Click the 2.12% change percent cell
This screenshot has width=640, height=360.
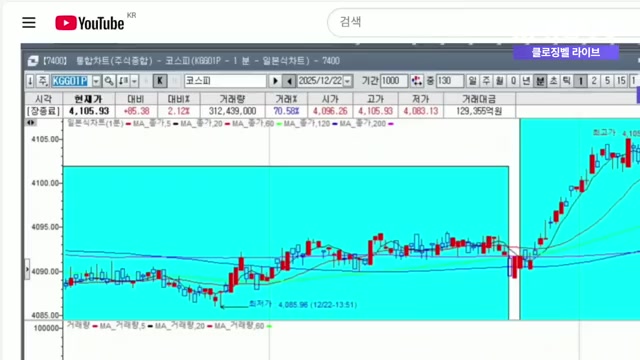coord(178,111)
